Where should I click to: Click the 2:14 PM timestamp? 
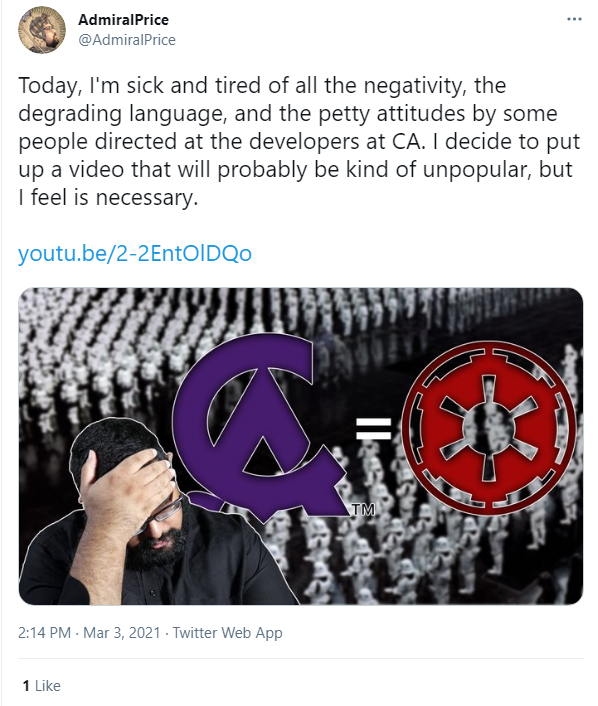point(44,633)
